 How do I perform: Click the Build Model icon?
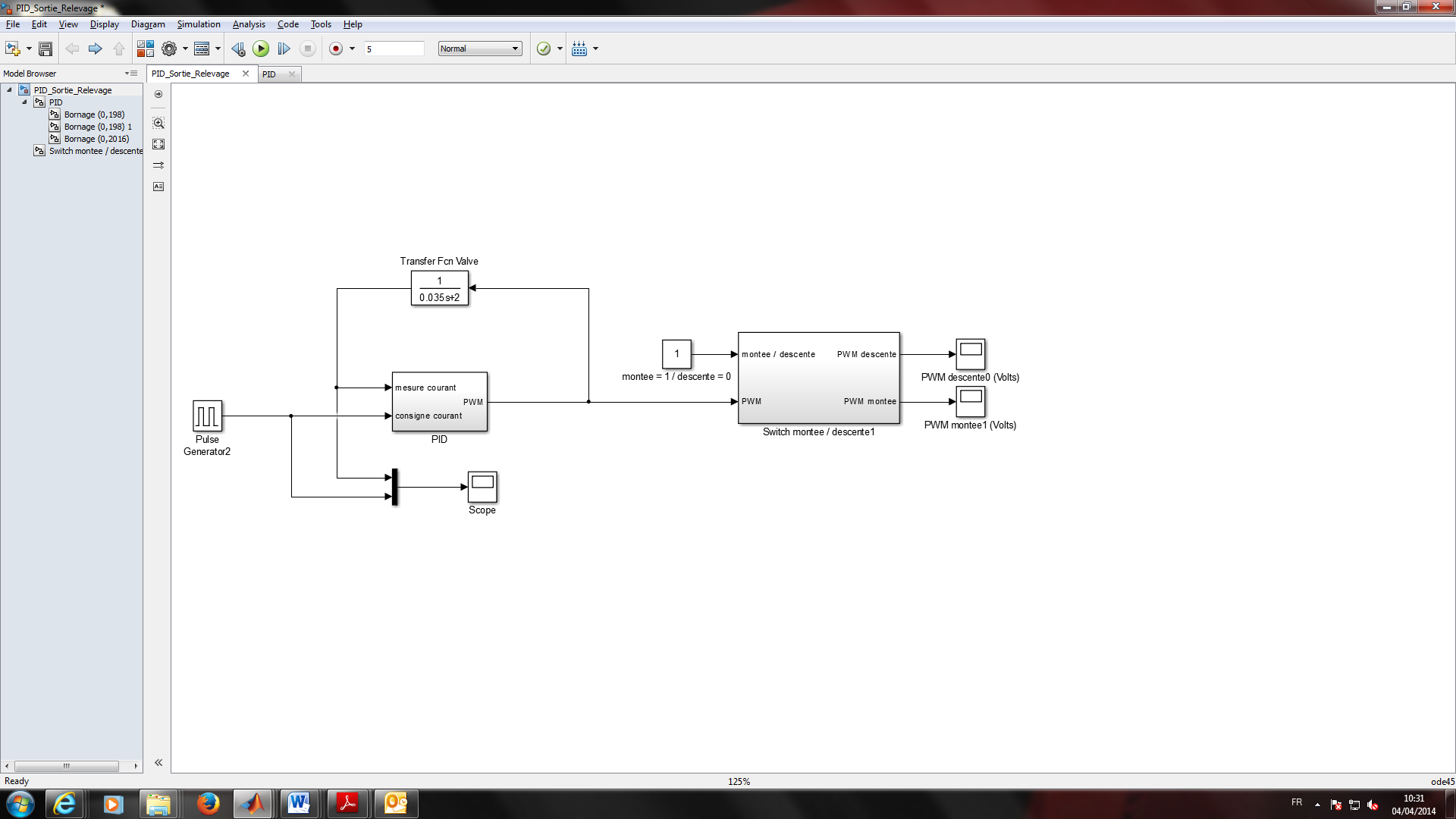tap(579, 49)
